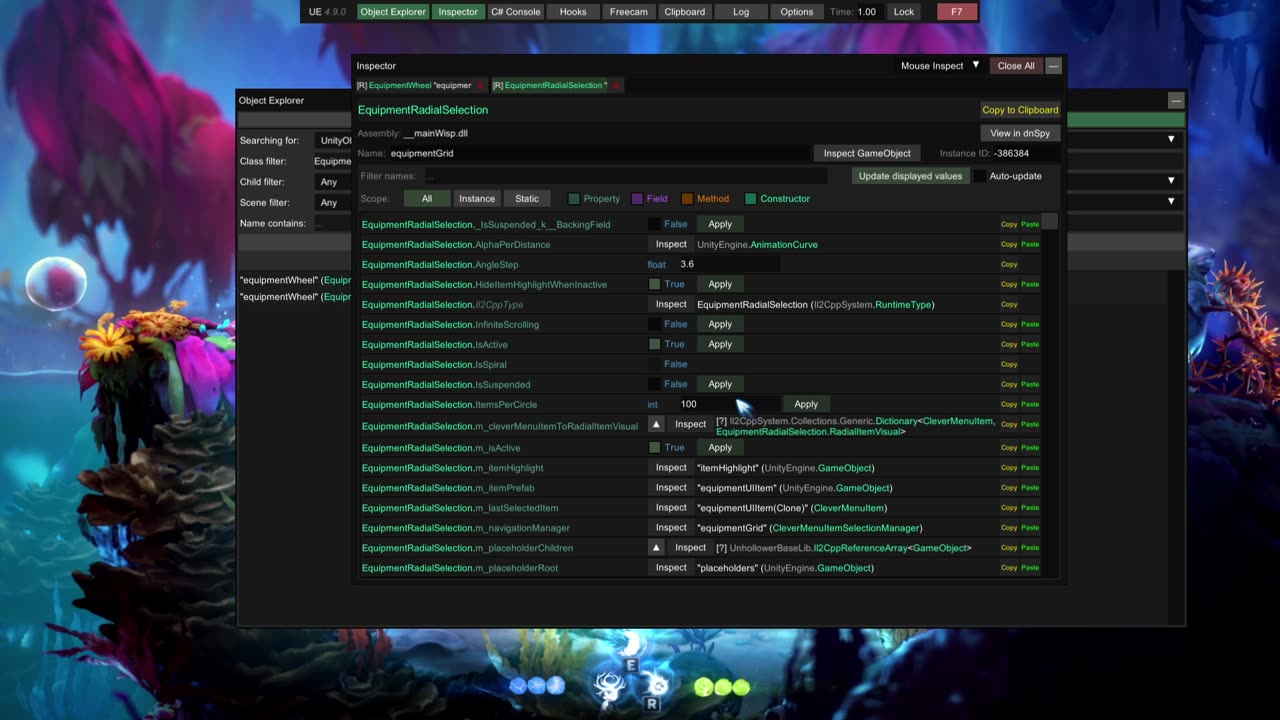Expand the m_cleverMenuItemToRadialItemVisual dictionary

pyautogui.click(x=656, y=424)
